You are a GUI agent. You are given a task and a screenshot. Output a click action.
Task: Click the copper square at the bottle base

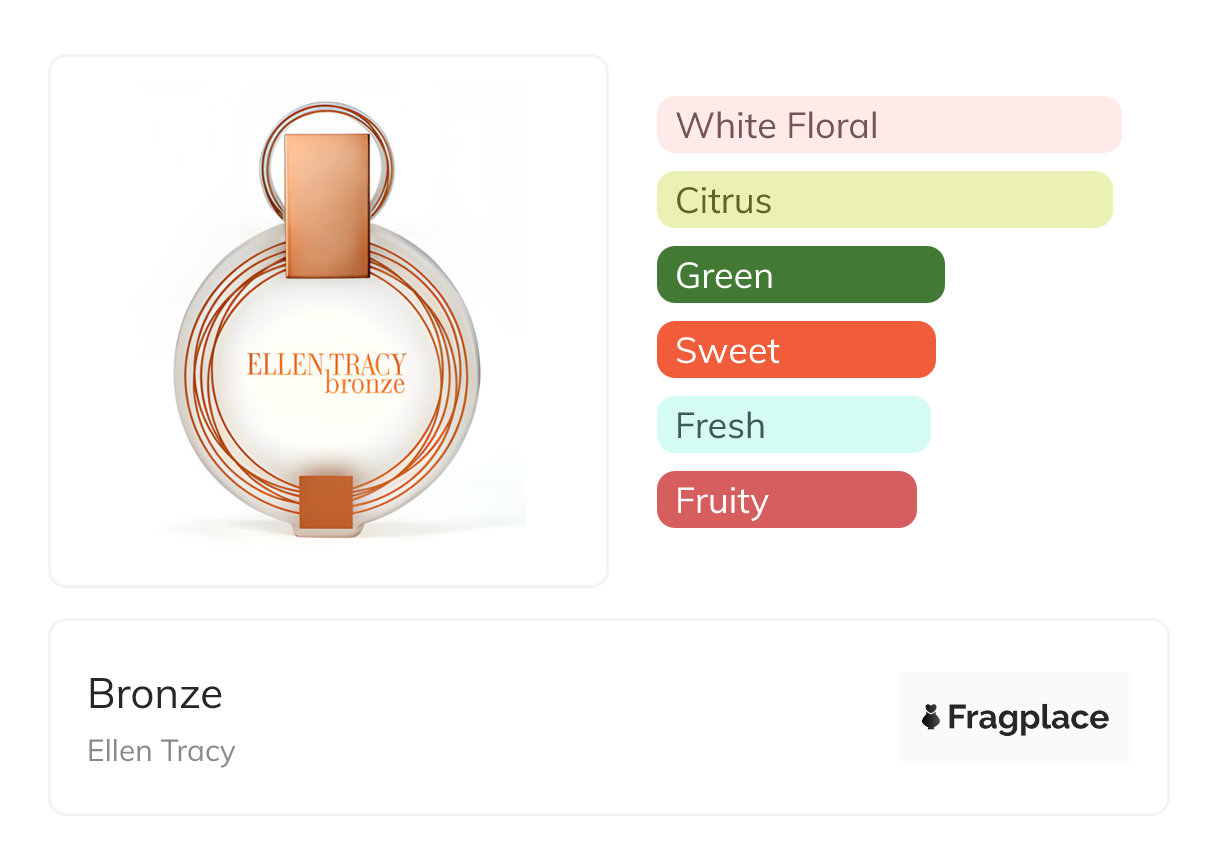pyautogui.click(x=326, y=502)
